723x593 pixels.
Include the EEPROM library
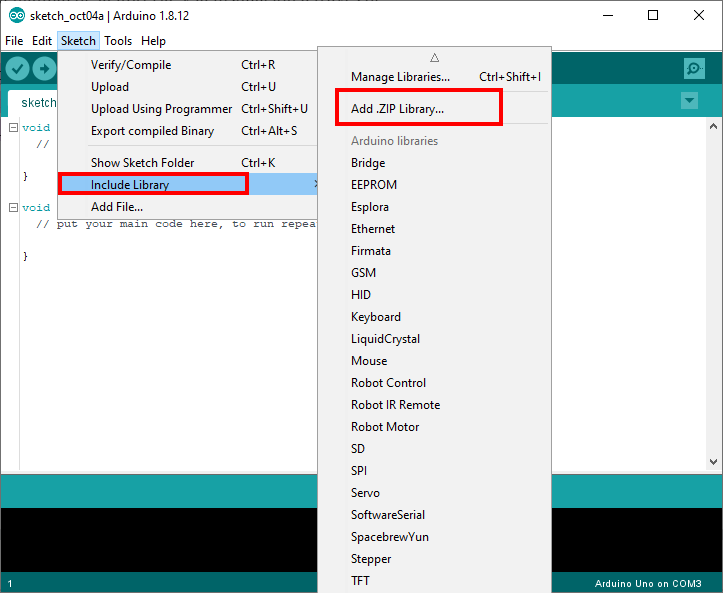pyautogui.click(x=434, y=185)
